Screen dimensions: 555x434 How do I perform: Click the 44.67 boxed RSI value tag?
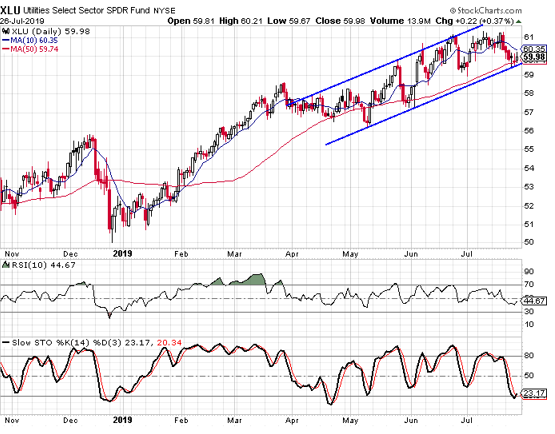coord(534,302)
